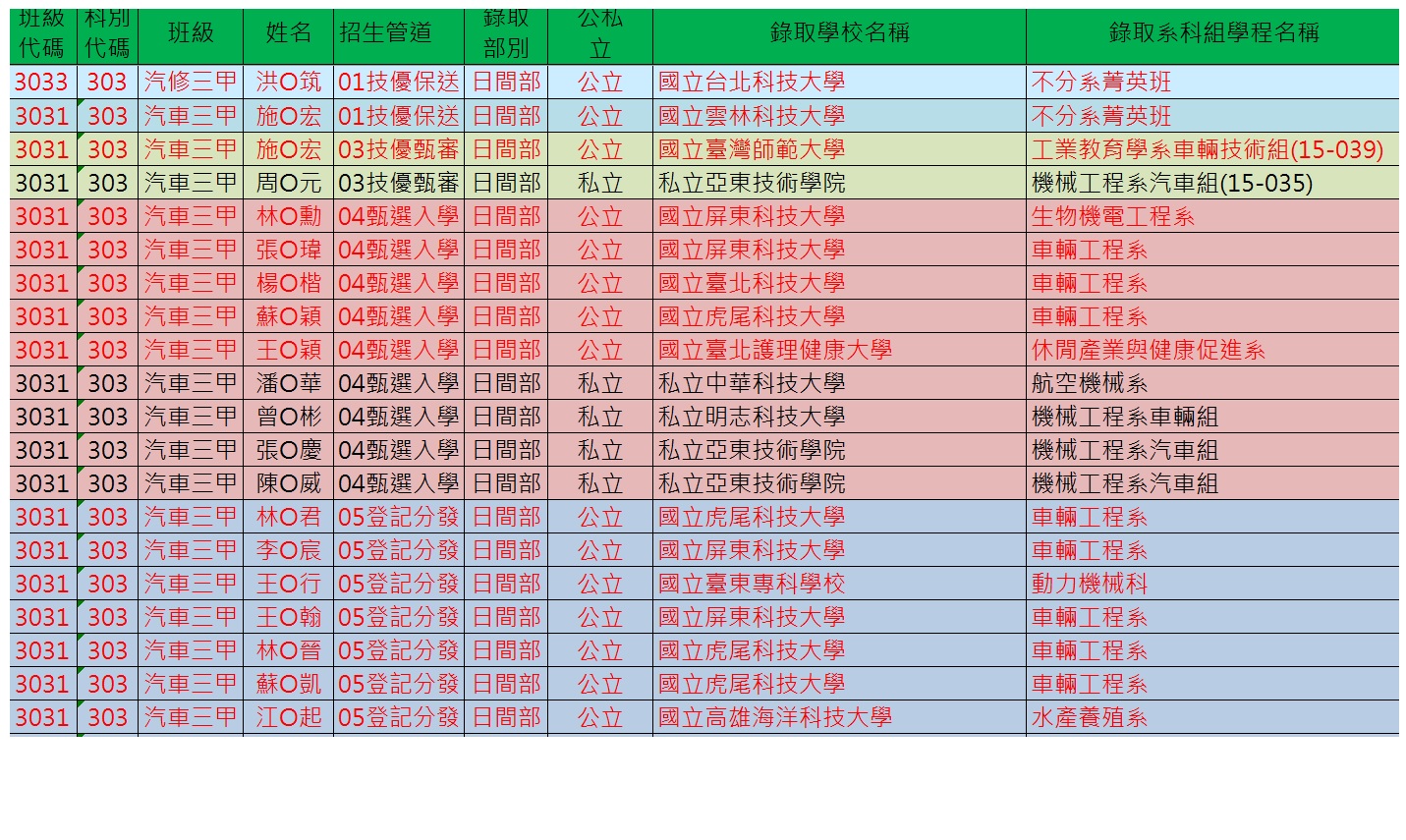
Task: Click the 私立明志科技大學 cell
Action: tap(752, 417)
